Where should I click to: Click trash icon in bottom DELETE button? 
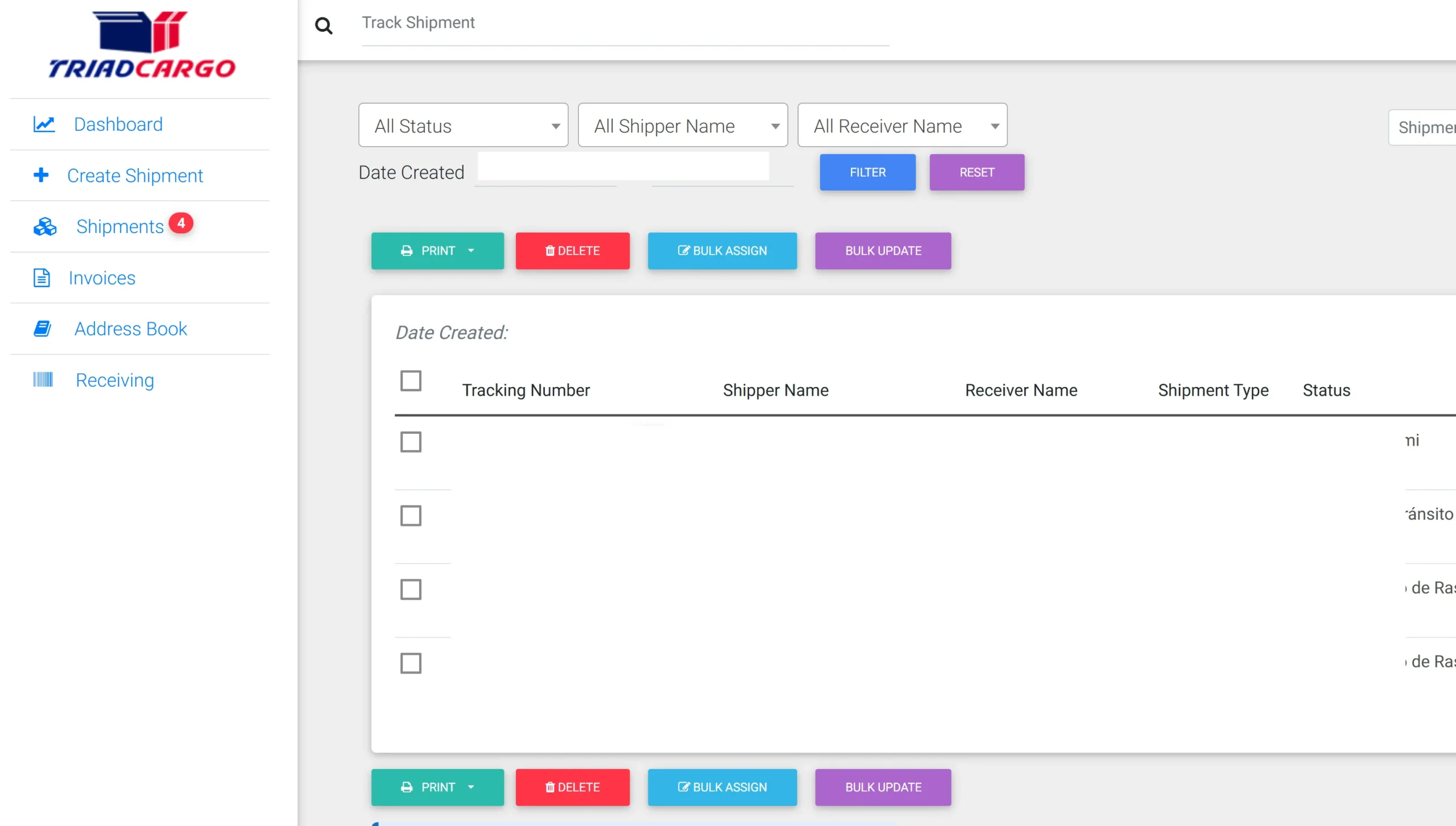pos(550,787)
